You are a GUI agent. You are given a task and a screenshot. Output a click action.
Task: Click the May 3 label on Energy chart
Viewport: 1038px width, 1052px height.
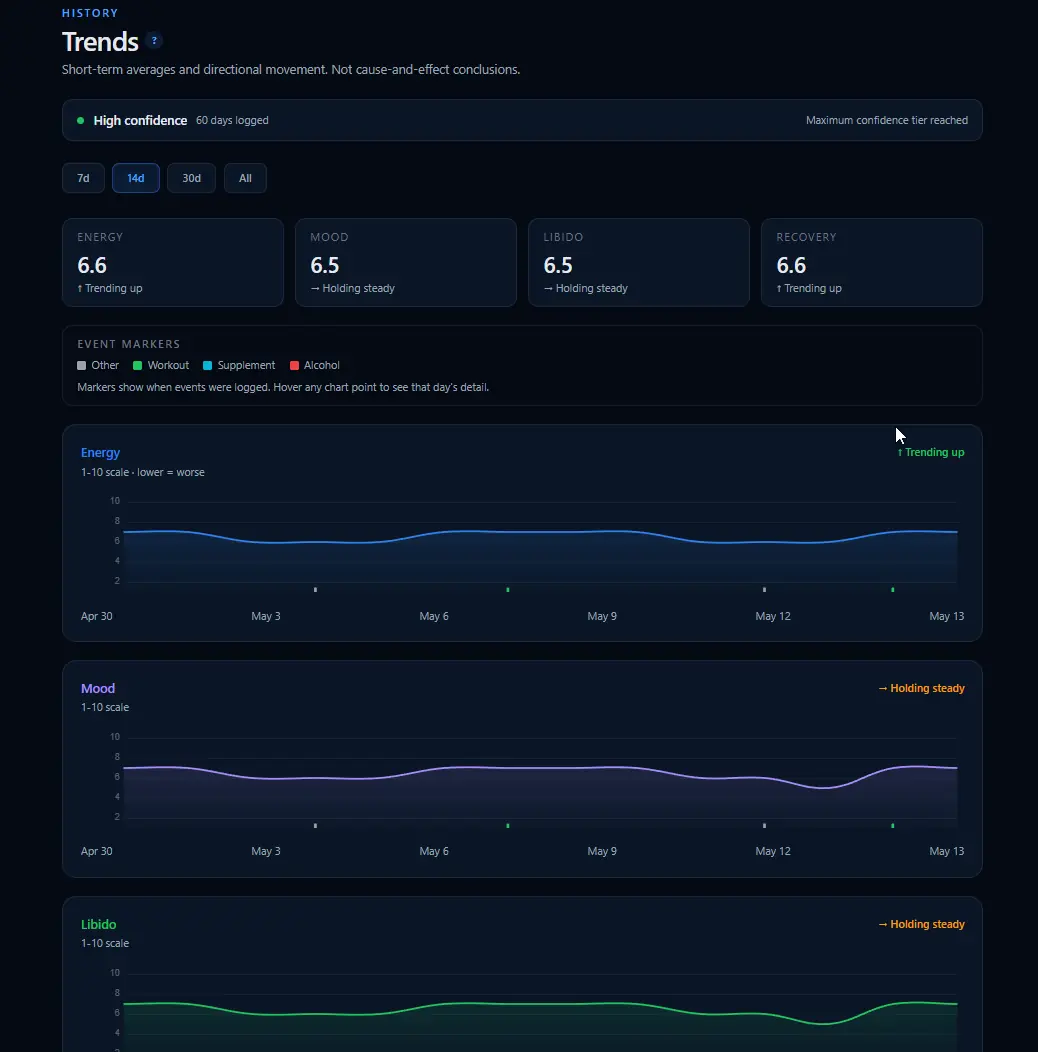(x=266, y=616)
